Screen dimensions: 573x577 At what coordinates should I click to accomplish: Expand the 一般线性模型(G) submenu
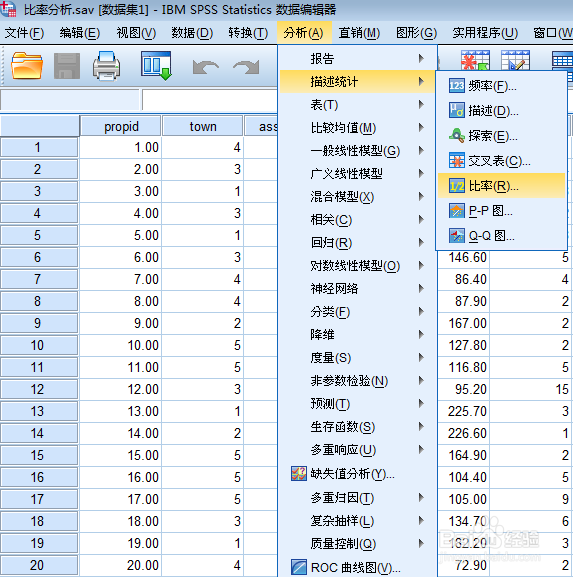click(x=358, y=151)
